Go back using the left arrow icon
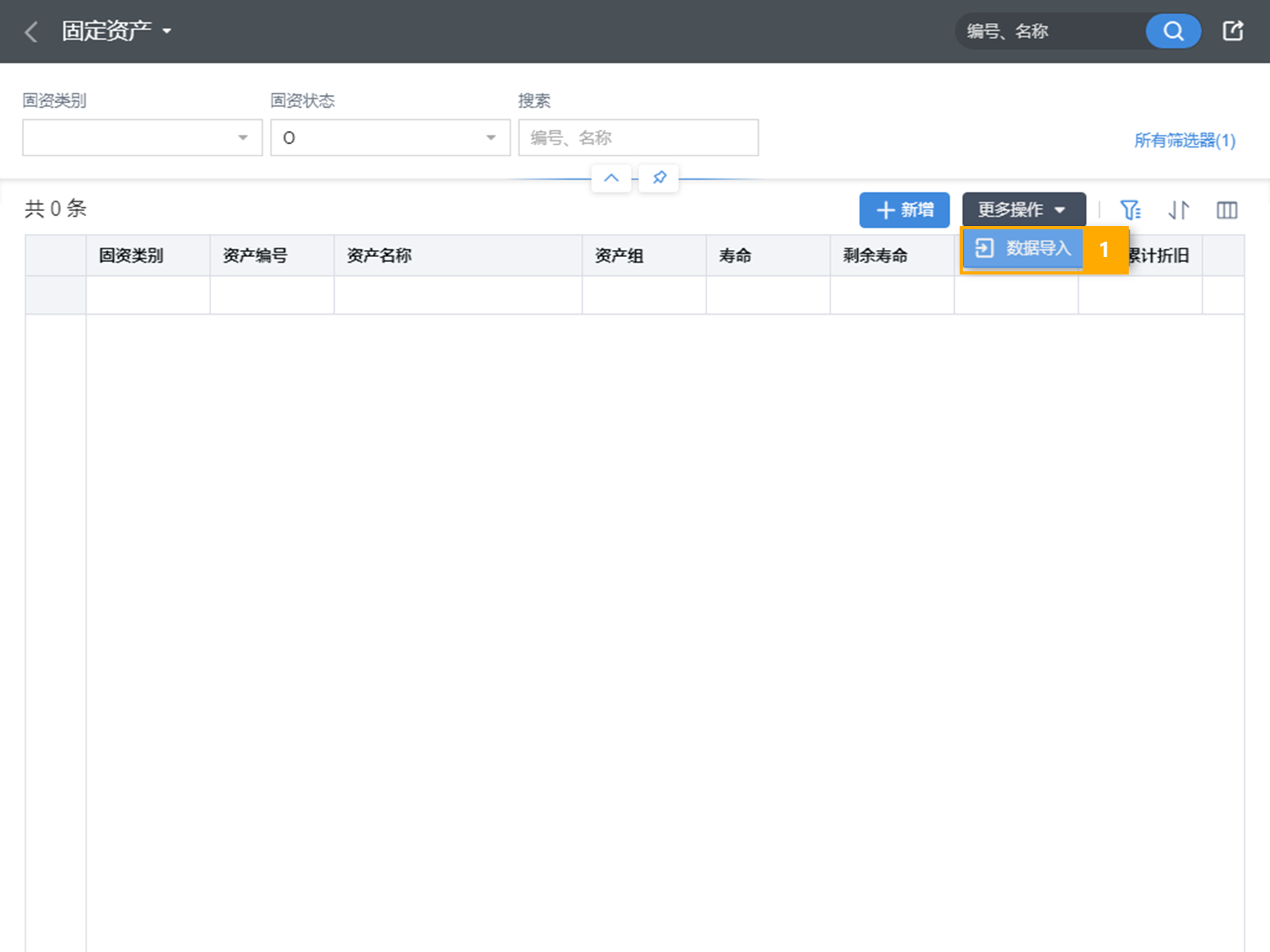The height and width of the screenshot is (952, 1270). tap(32, 32)
